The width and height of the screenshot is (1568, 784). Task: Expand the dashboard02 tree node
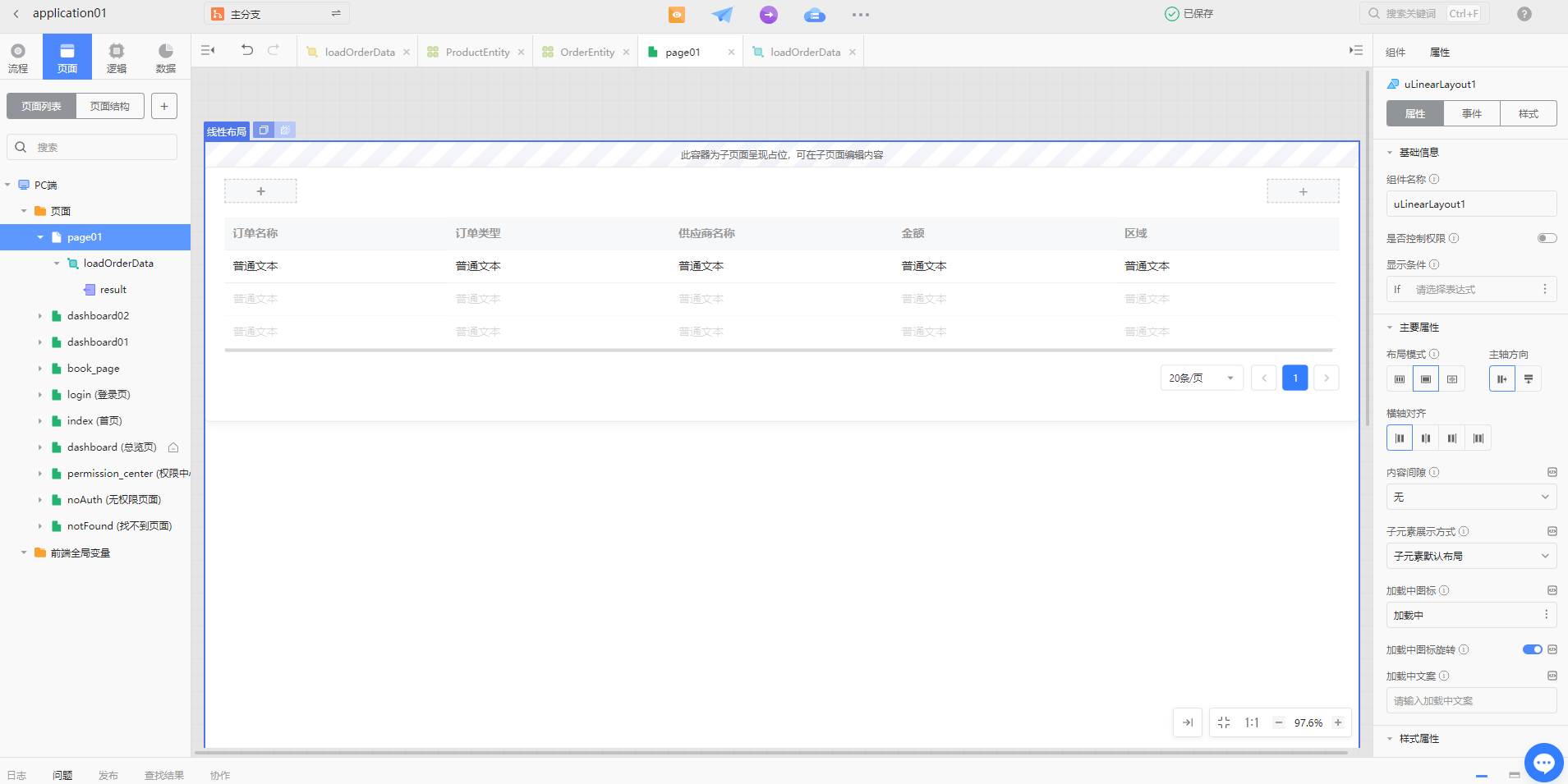(39, 316)
